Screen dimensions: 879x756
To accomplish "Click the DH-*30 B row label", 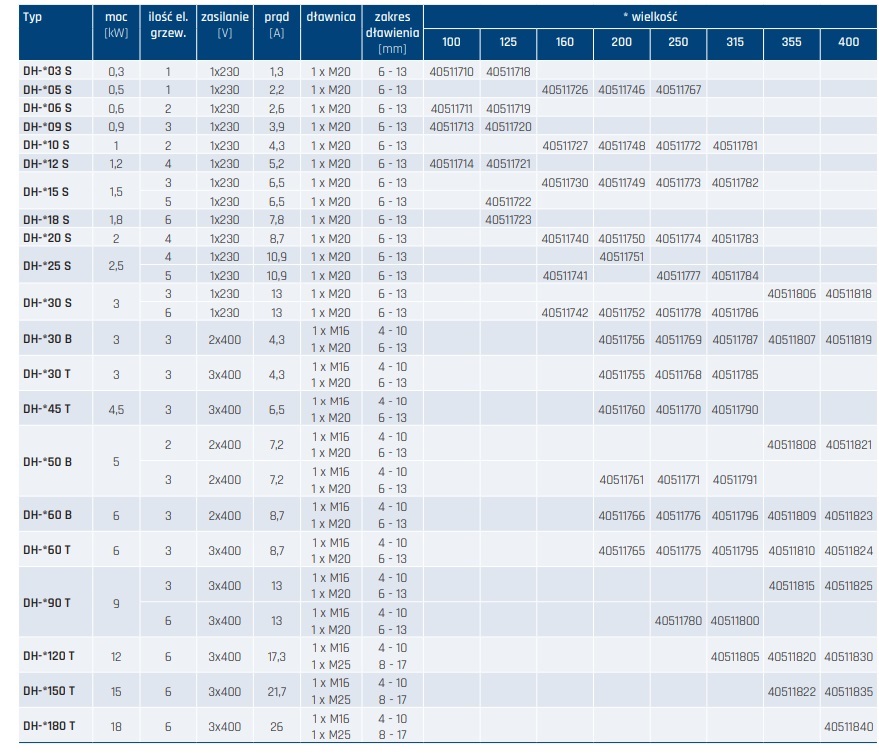I will pyautogui.click(x=47, y=340).
